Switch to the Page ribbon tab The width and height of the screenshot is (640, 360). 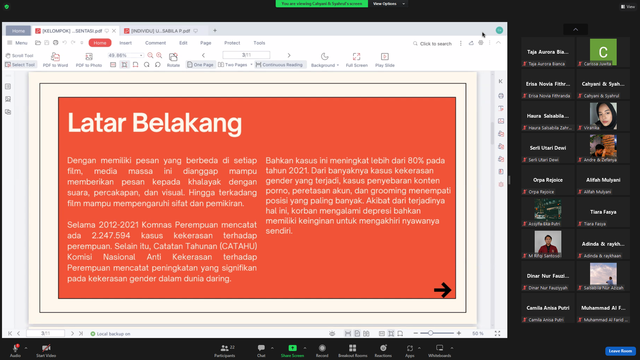click(x=205, y=43)
